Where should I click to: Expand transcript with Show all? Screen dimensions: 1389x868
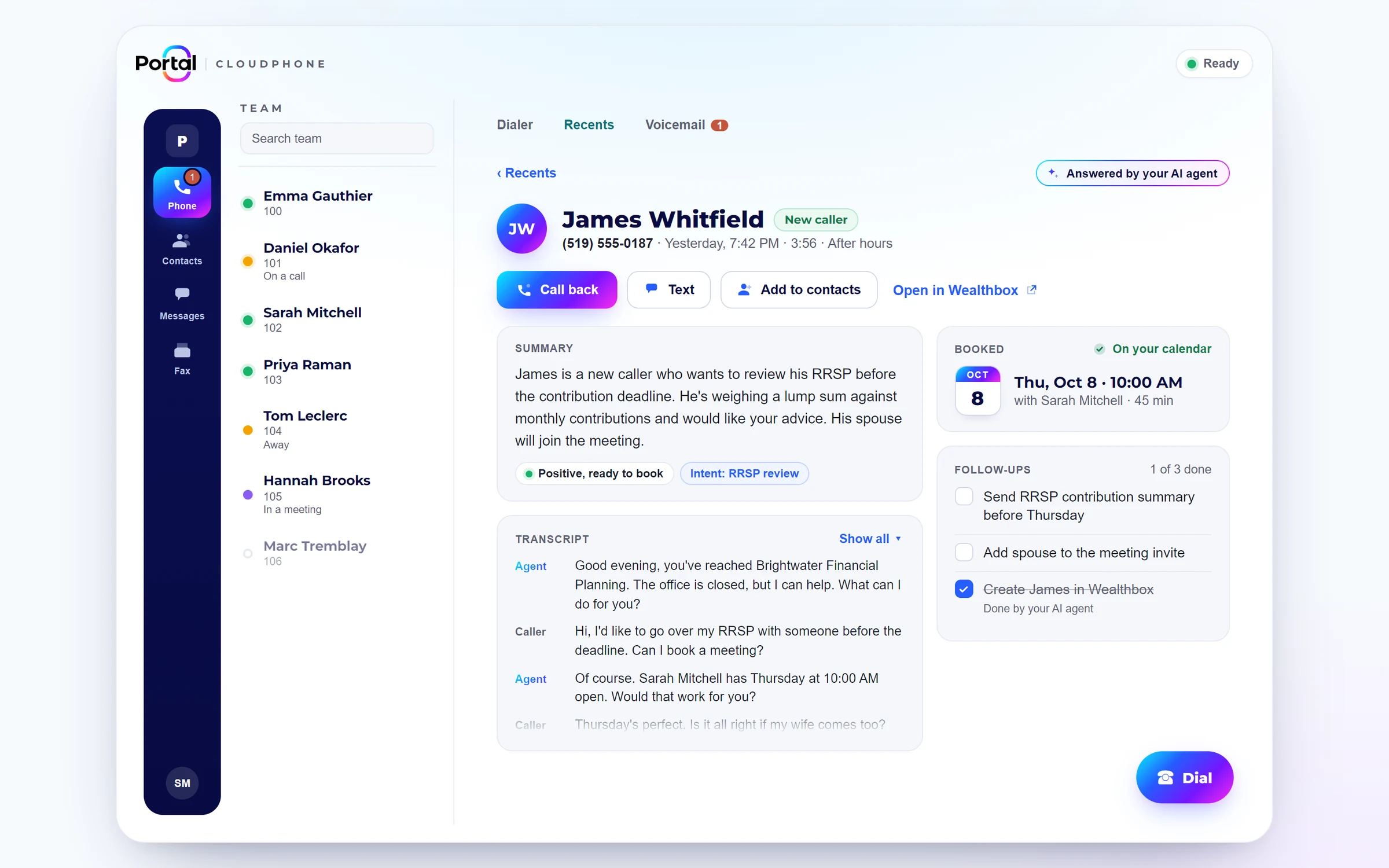869,538
